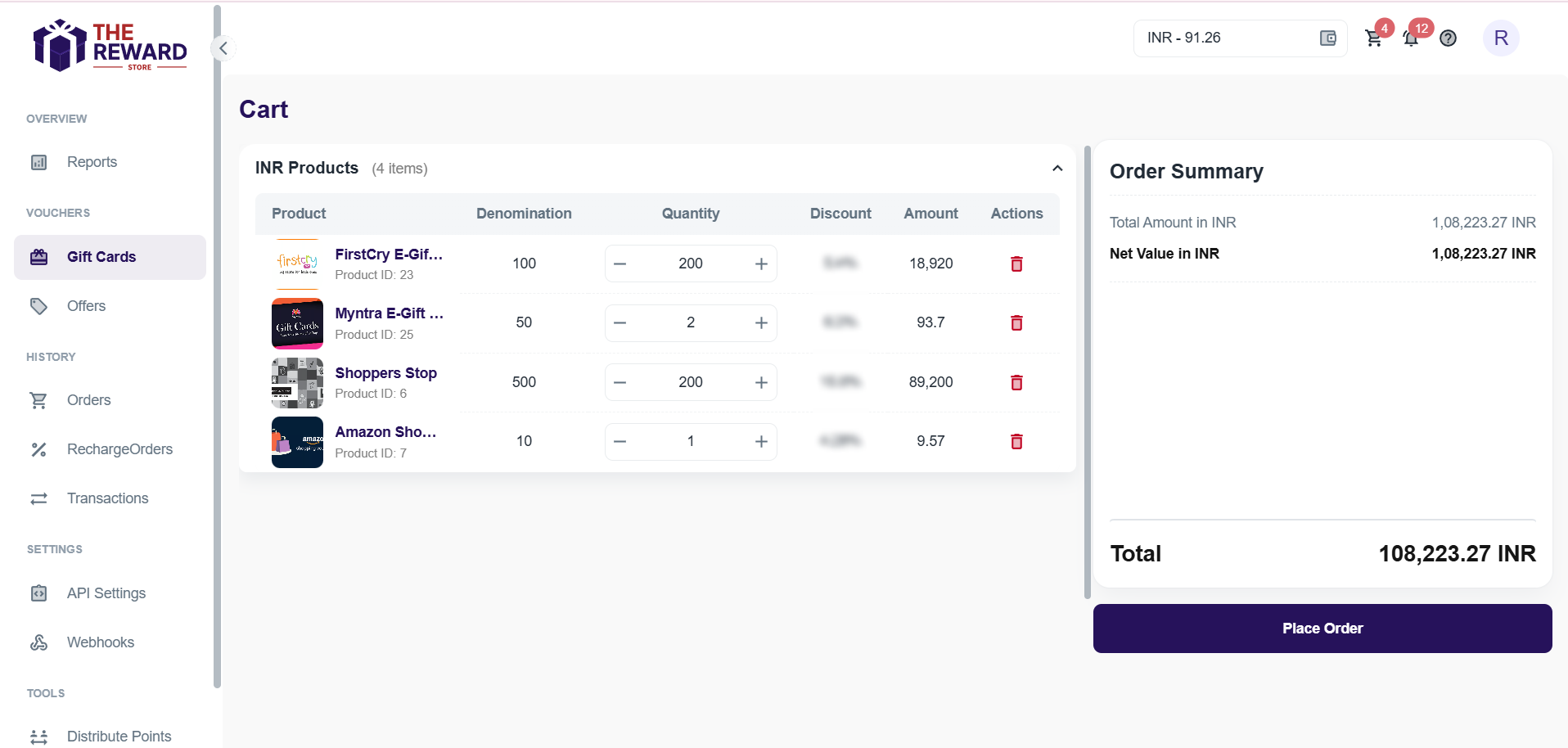Screen dimensions: 1568x748
Task: Open notifications bell
Action: pyautogui.click(x=1411, y=38)
